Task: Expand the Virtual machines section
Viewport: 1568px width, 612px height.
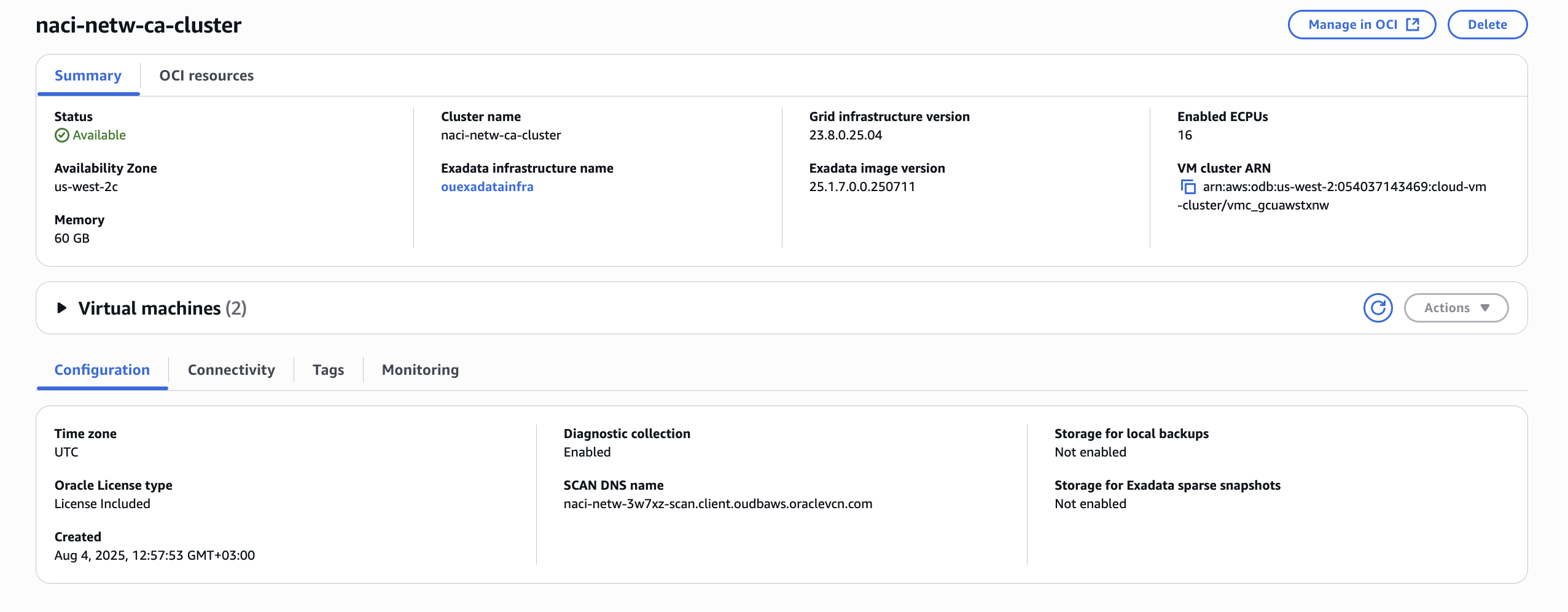Action: click(61, 308)
